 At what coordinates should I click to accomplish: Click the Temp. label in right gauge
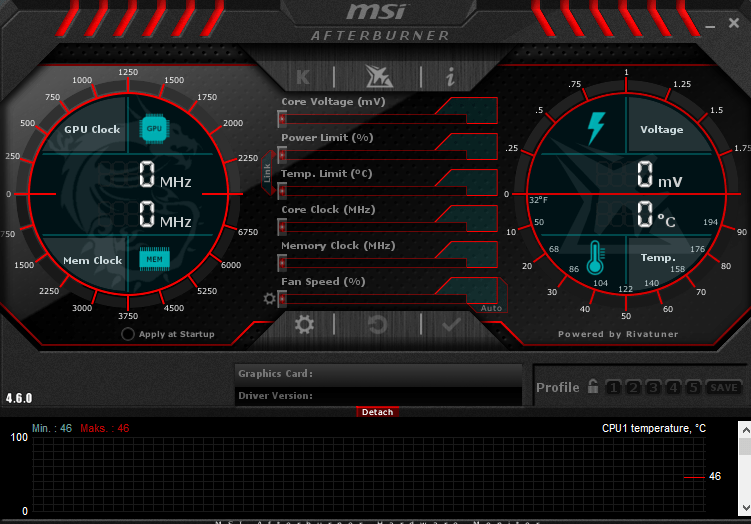point(658,258)
